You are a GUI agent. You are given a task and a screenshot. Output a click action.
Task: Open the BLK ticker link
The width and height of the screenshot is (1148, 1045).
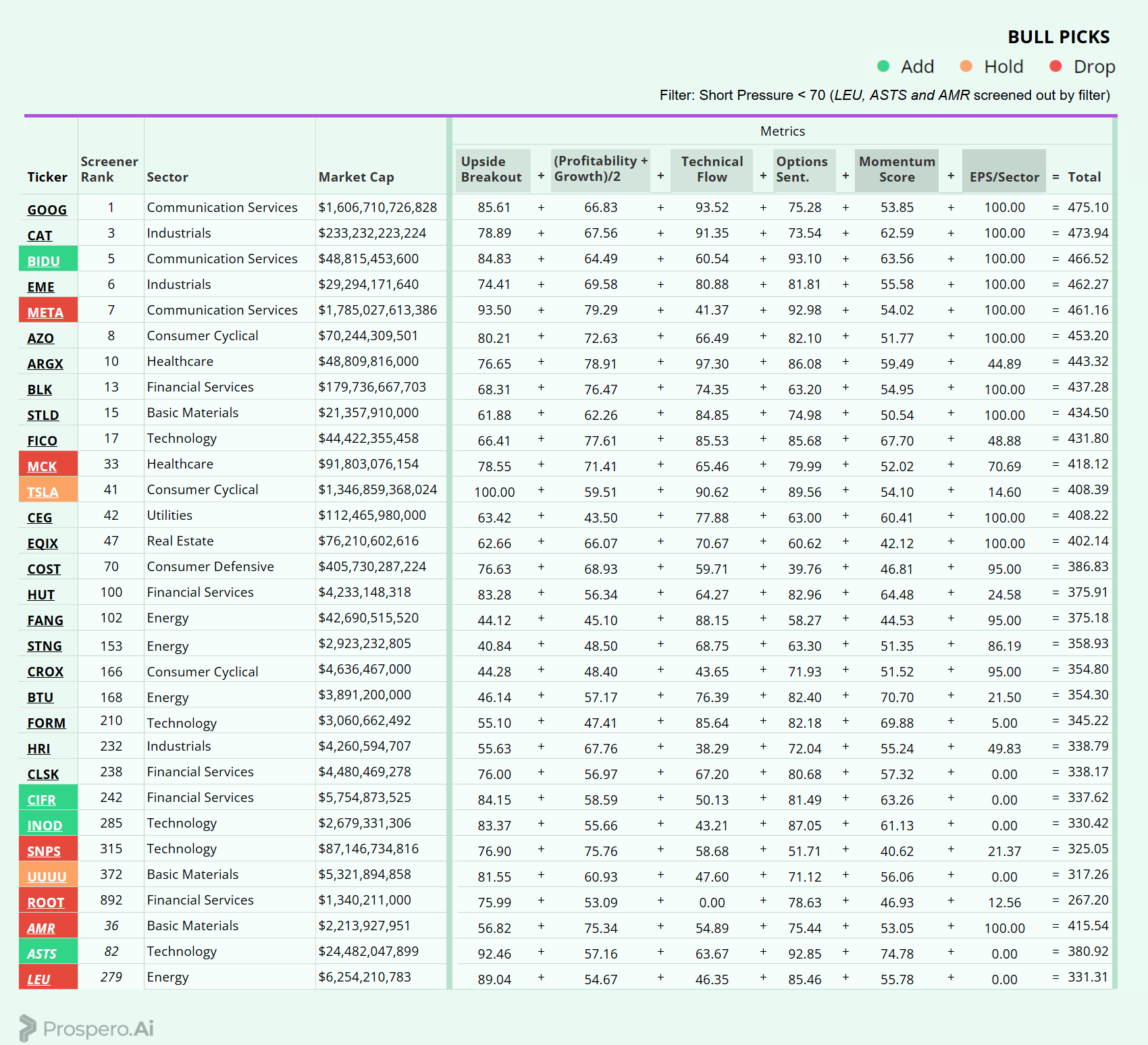tap(39, 390)
